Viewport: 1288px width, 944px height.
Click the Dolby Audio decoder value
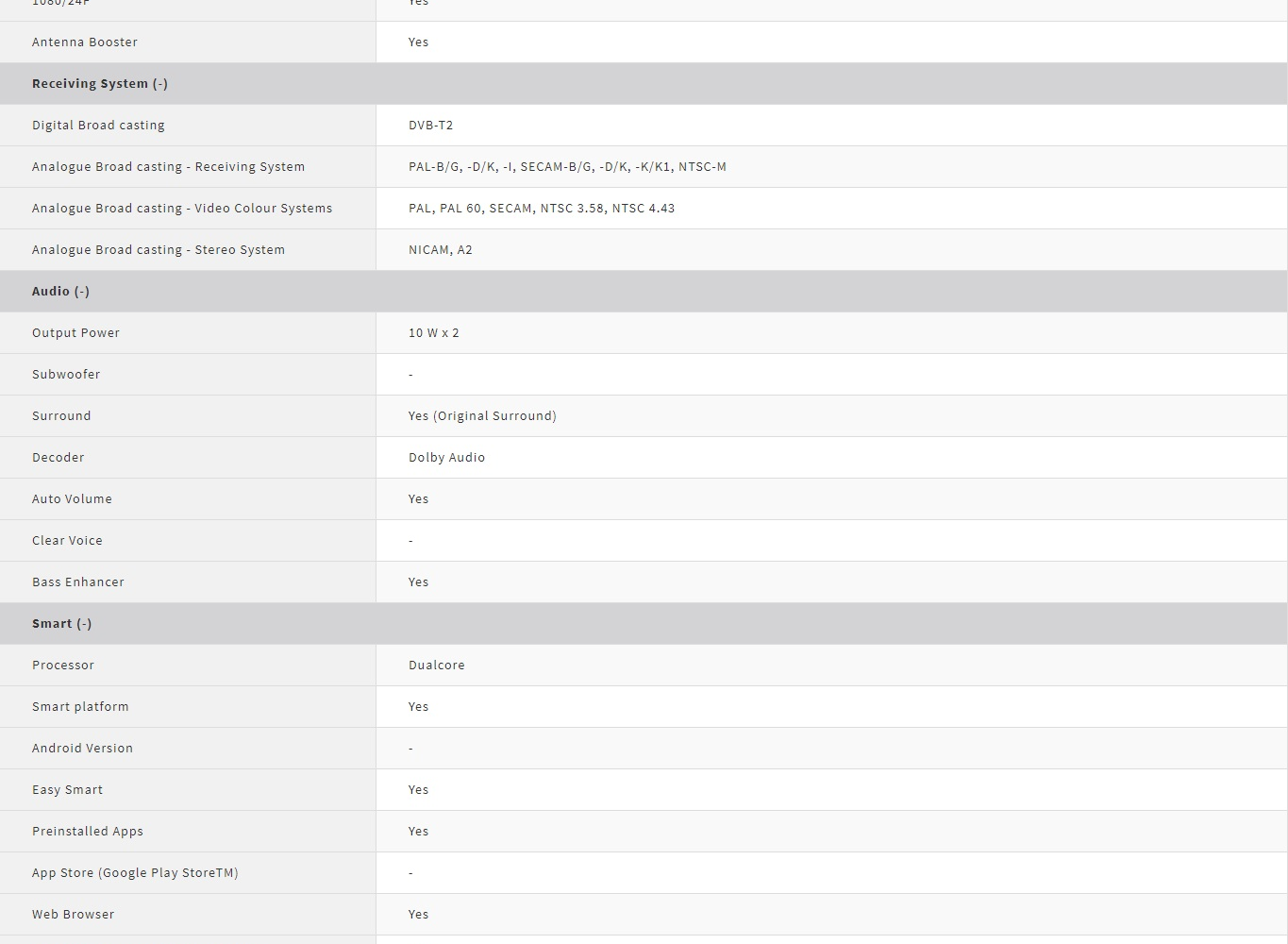446,458
